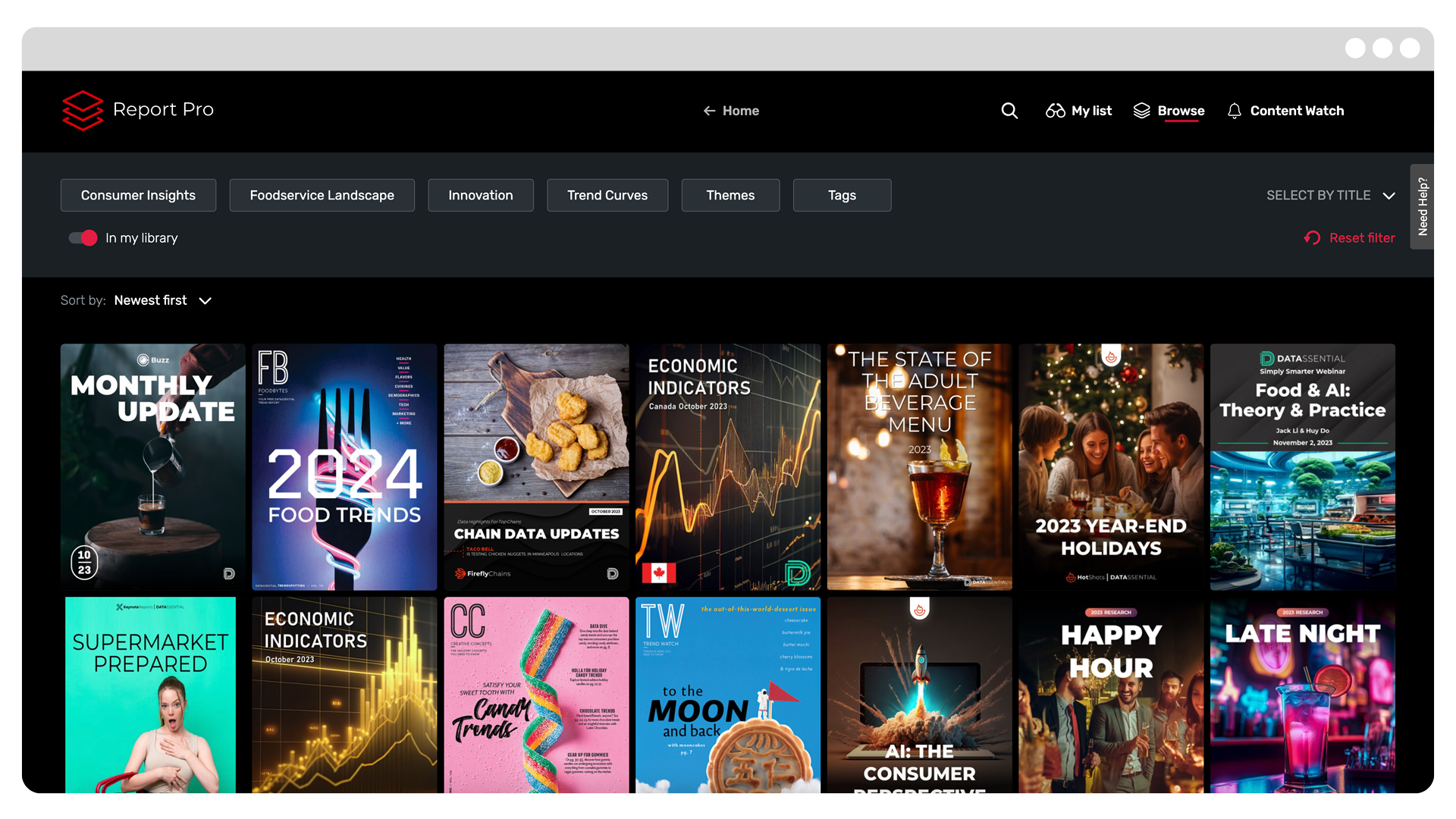Click the search magnifier icon
Viewport: 1456px width, 819px height.
point(1009,111)
